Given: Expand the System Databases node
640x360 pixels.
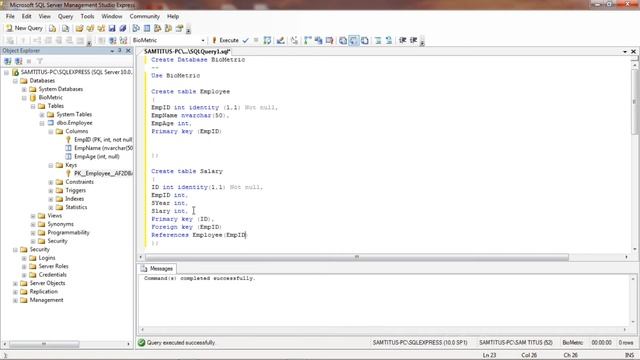Looking at the screenshot, I should 24,89.
